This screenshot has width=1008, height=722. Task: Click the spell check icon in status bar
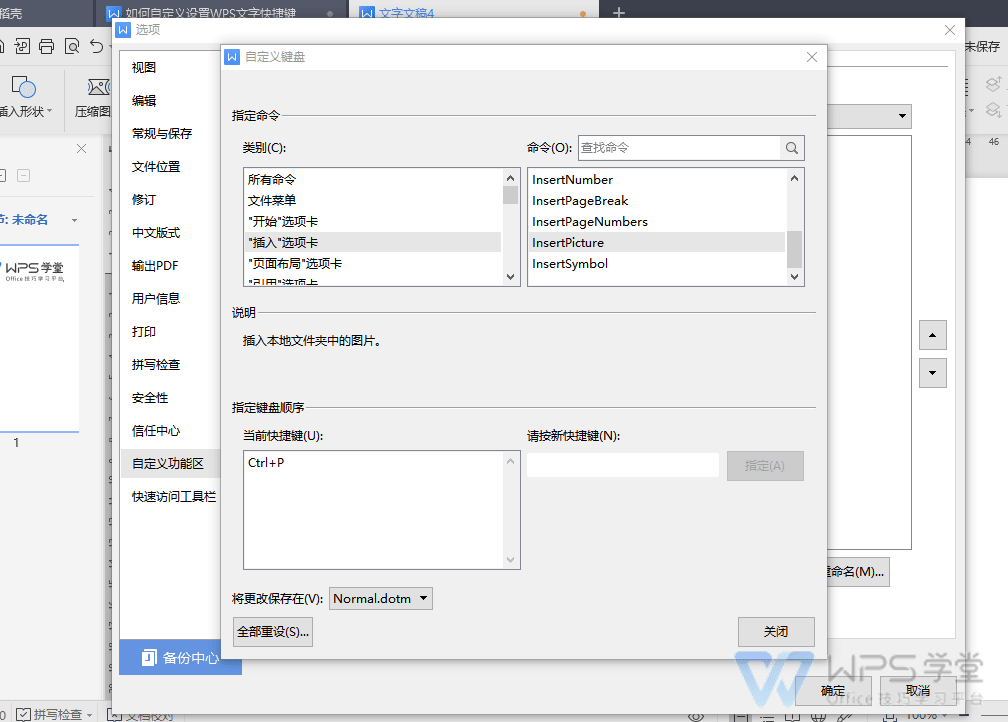(23, 714)
